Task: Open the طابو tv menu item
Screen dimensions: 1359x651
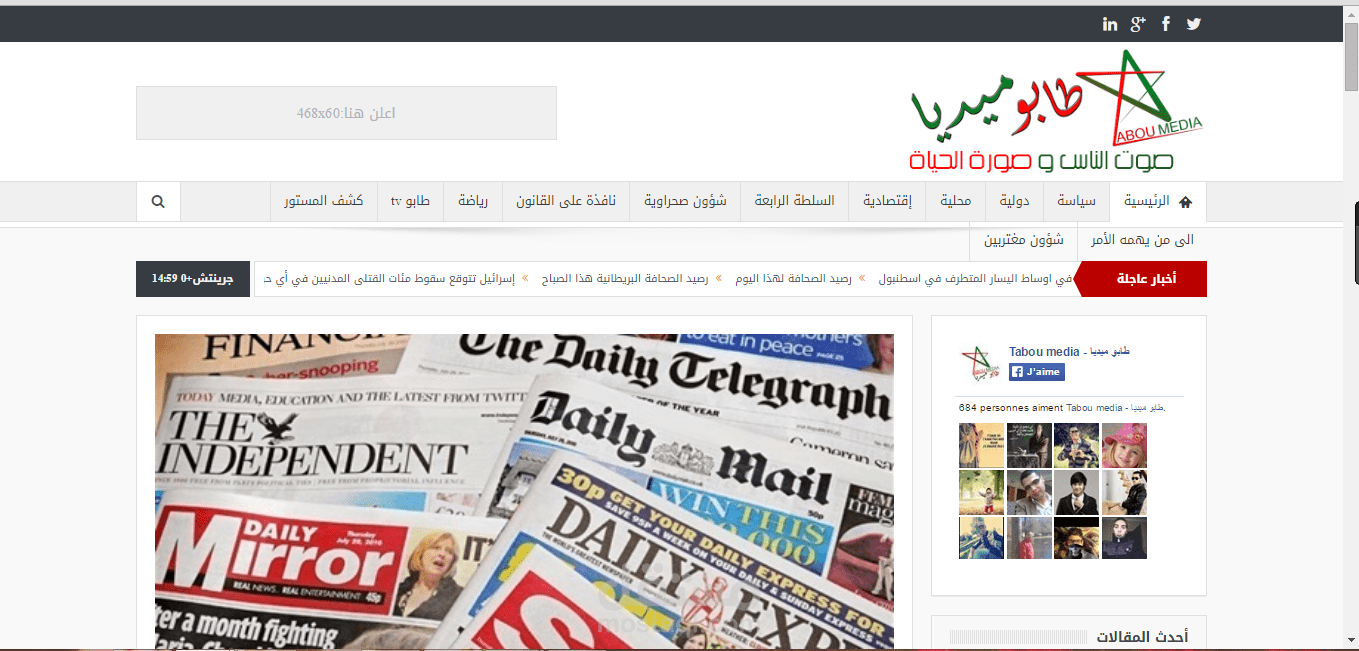Action: coord(410,202)
